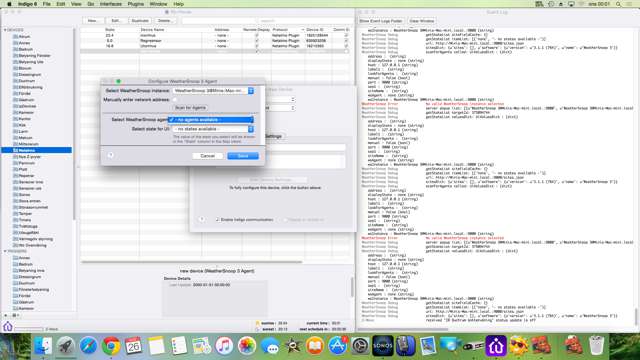The width and height of the screenshot is (640, 360).
Task: Open Finder from the dock
Action: coord(43,346)
